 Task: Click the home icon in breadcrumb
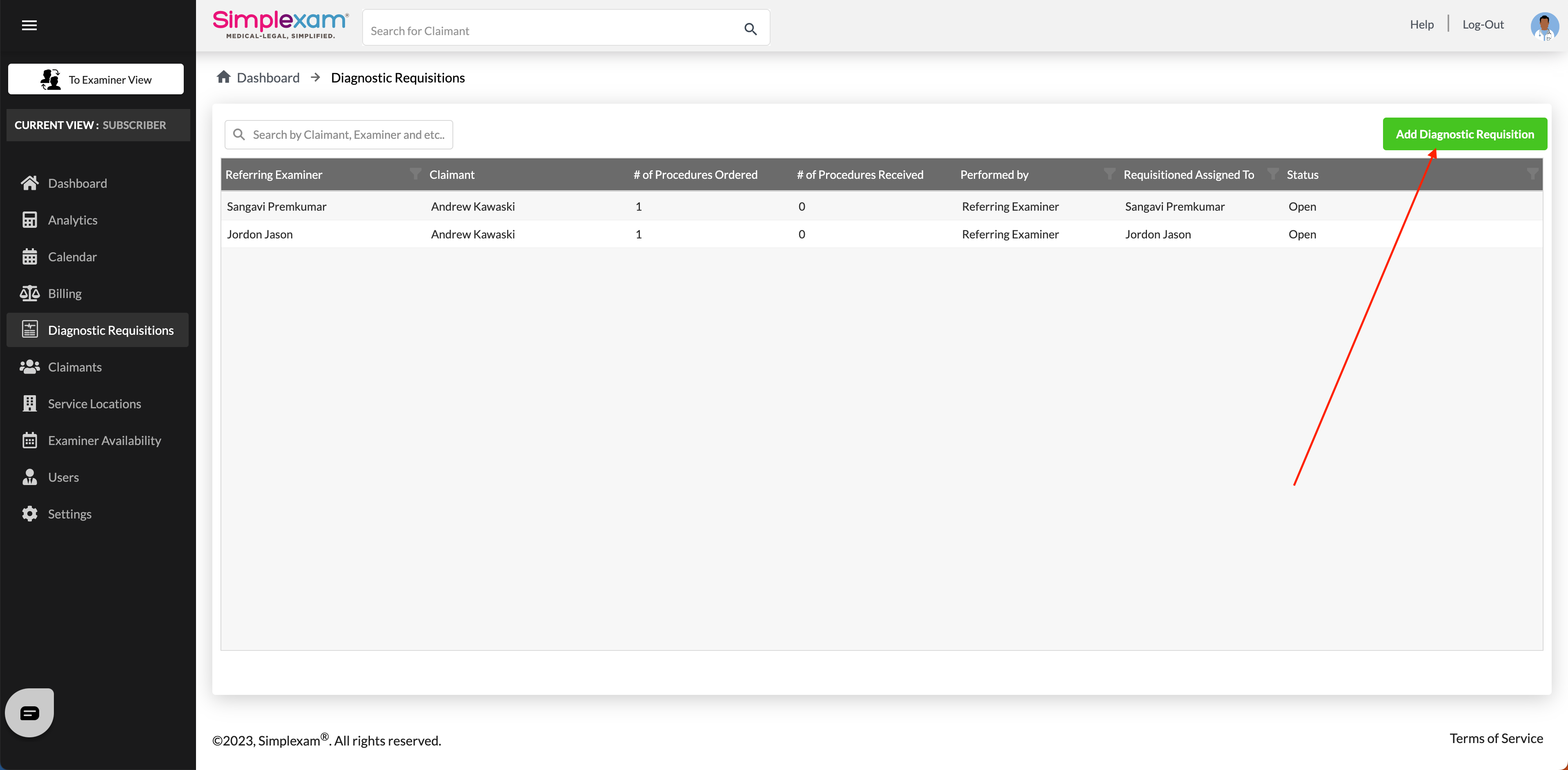click(x=223, y=77)
